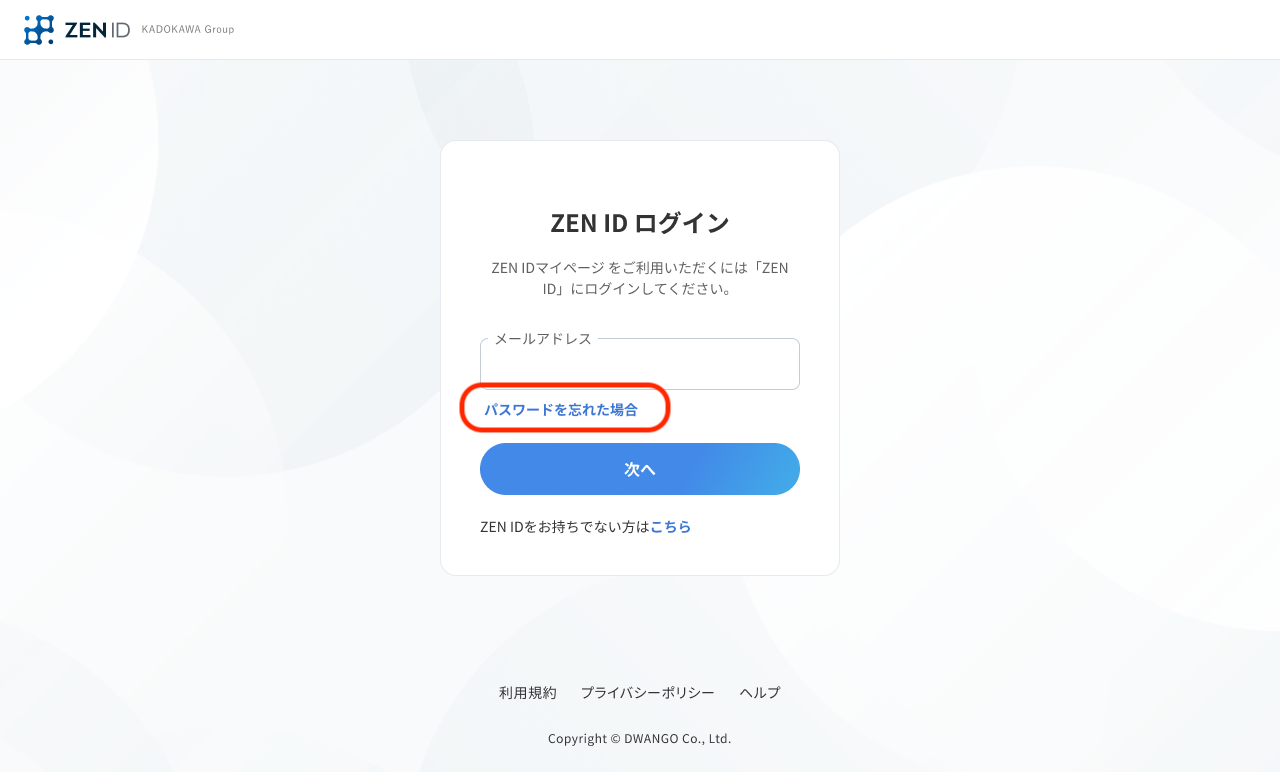
Task: Click こちら to register a new ZEN ID
Action: (x=670, y=526)
